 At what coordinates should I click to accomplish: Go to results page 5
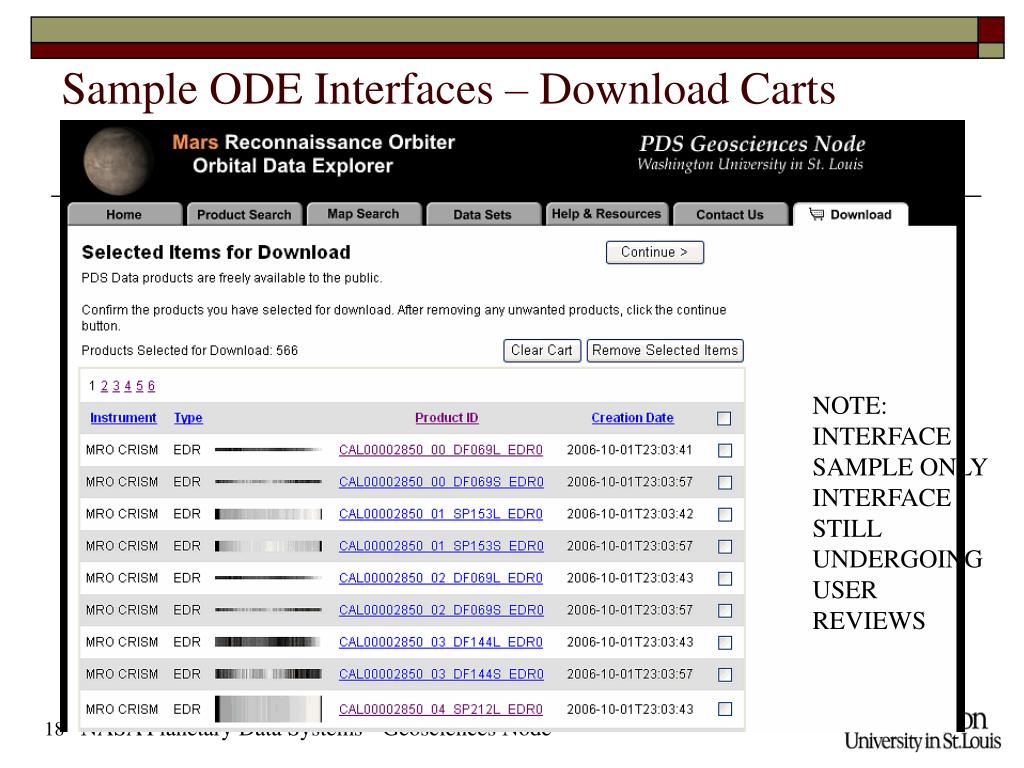click(x=139, y=386)
